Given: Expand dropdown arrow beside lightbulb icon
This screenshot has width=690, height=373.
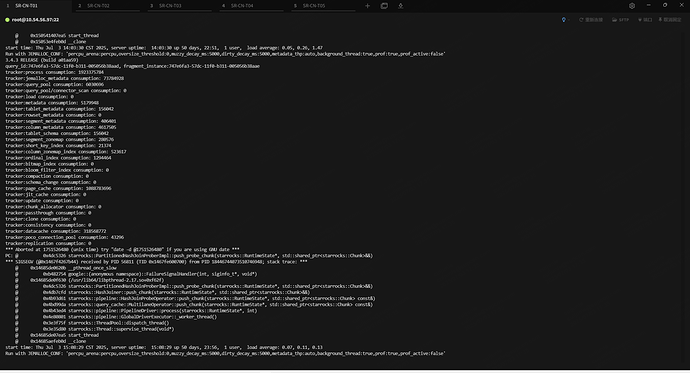Looking at the screenshot, I should pos(569,20).
